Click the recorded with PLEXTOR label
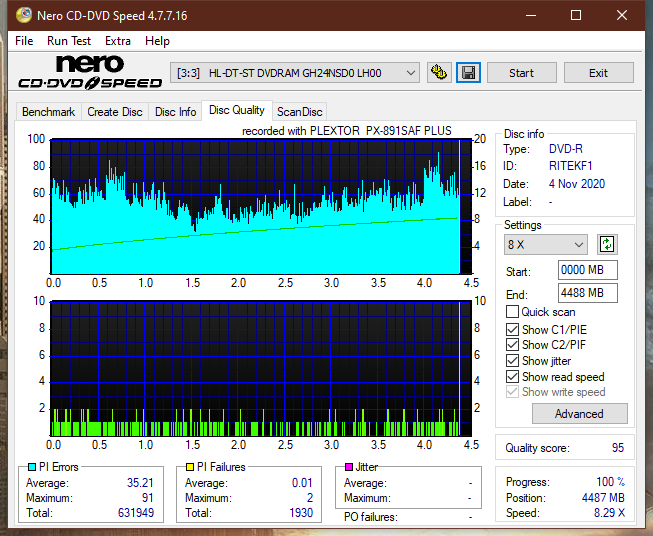This screenshot has height=536, width=653. tap(346, 131)
